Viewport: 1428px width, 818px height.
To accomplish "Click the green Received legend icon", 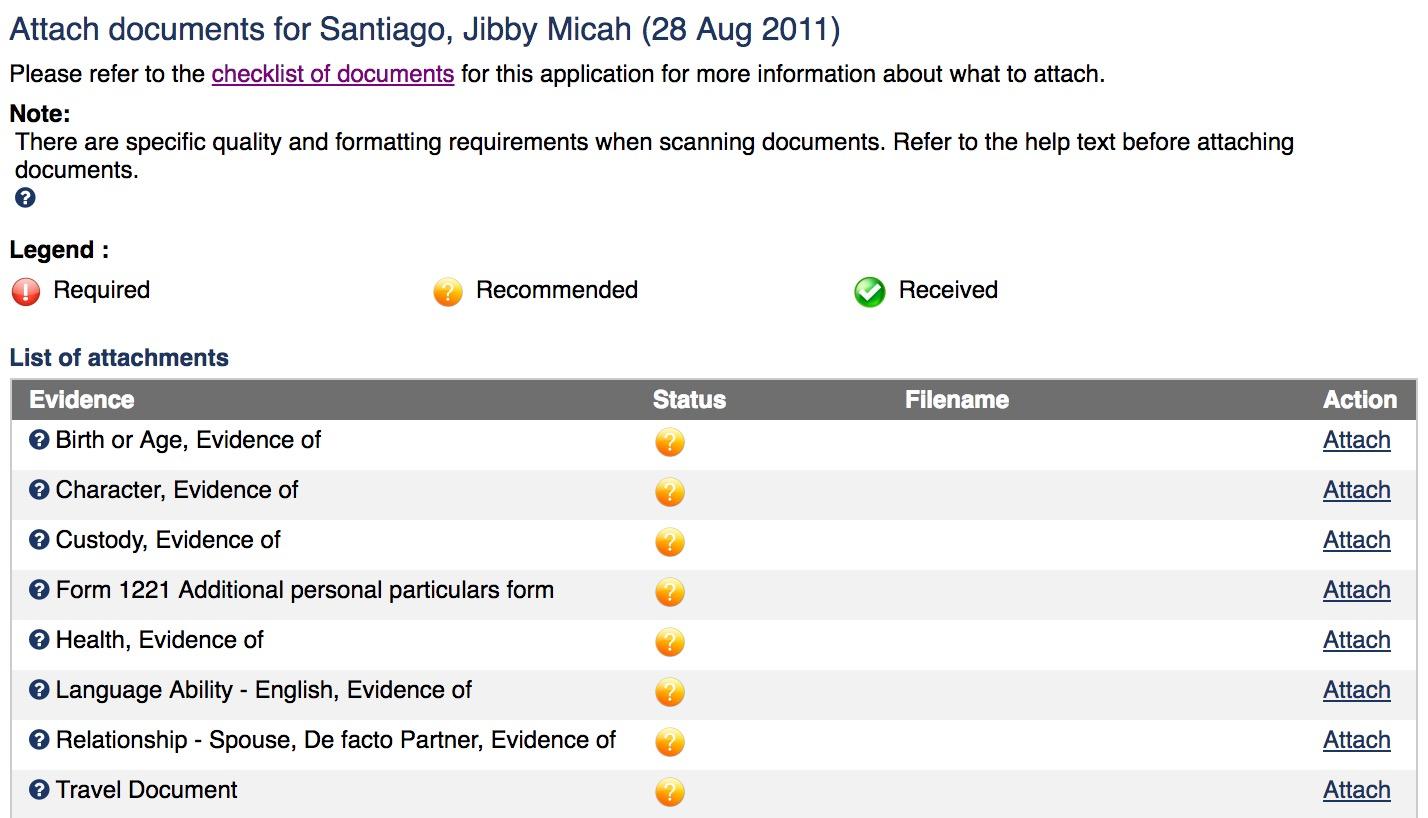I will click(869, 291).
